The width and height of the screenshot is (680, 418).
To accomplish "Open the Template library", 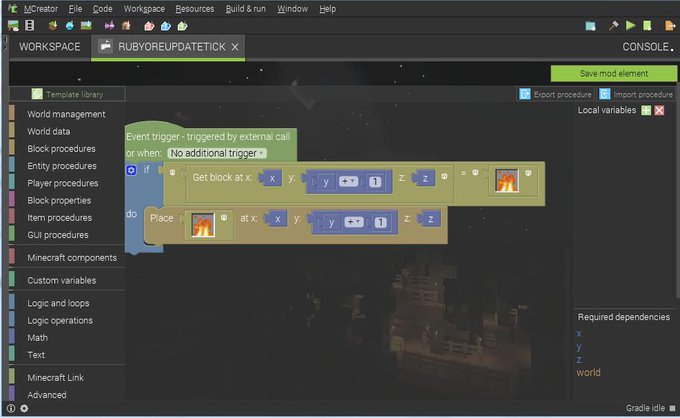I will click(67, 94).
